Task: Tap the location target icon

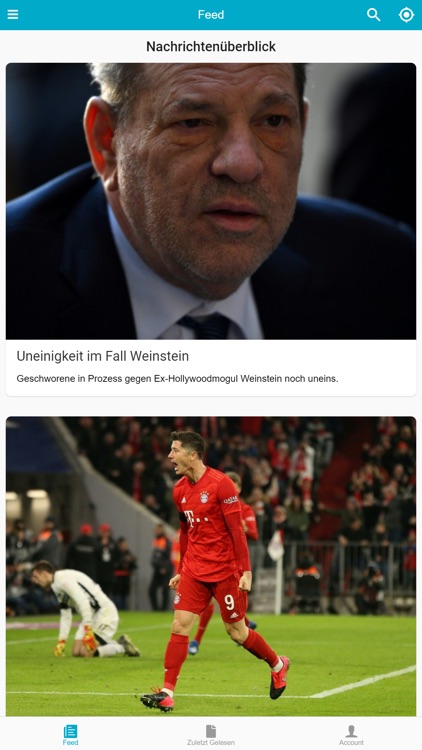Action: coord(406,14)
